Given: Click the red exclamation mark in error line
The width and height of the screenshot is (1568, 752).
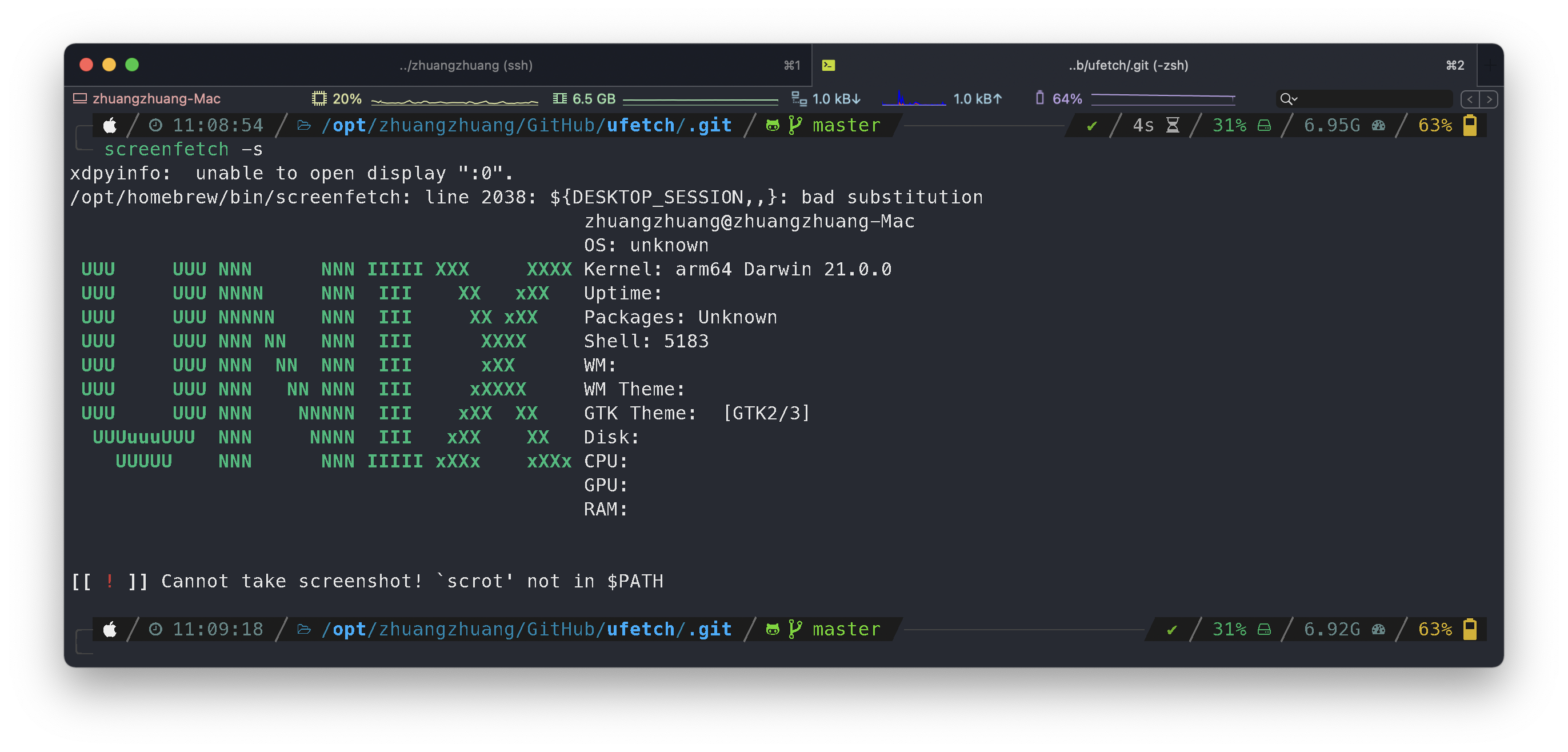Looking at the screenshot, I should 110,581.
